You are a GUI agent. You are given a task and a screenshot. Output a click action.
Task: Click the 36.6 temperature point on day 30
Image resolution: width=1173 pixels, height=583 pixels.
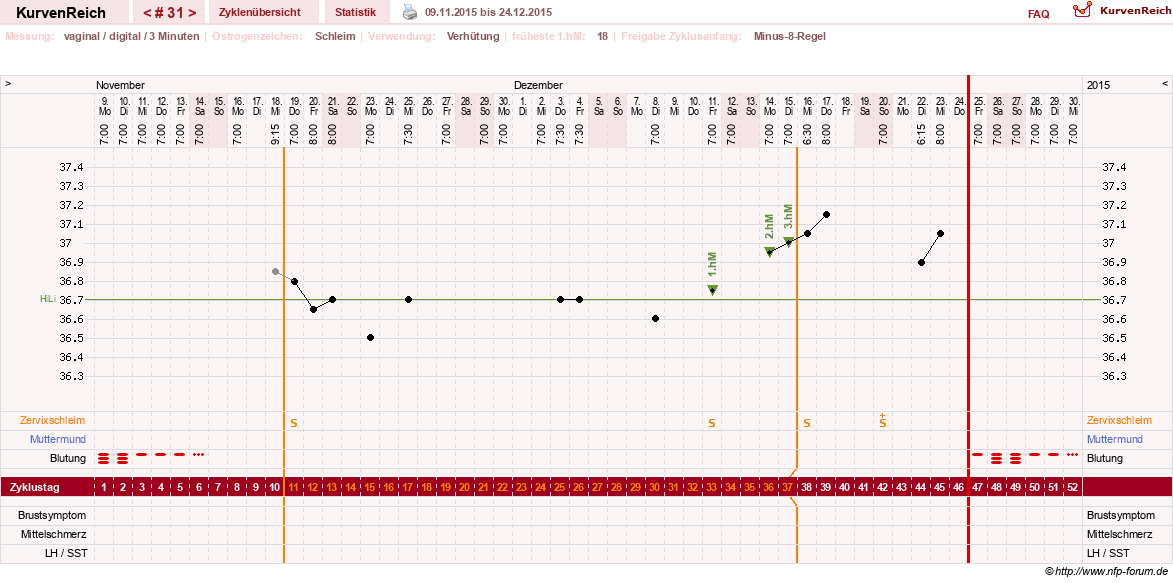coord(655,319)
